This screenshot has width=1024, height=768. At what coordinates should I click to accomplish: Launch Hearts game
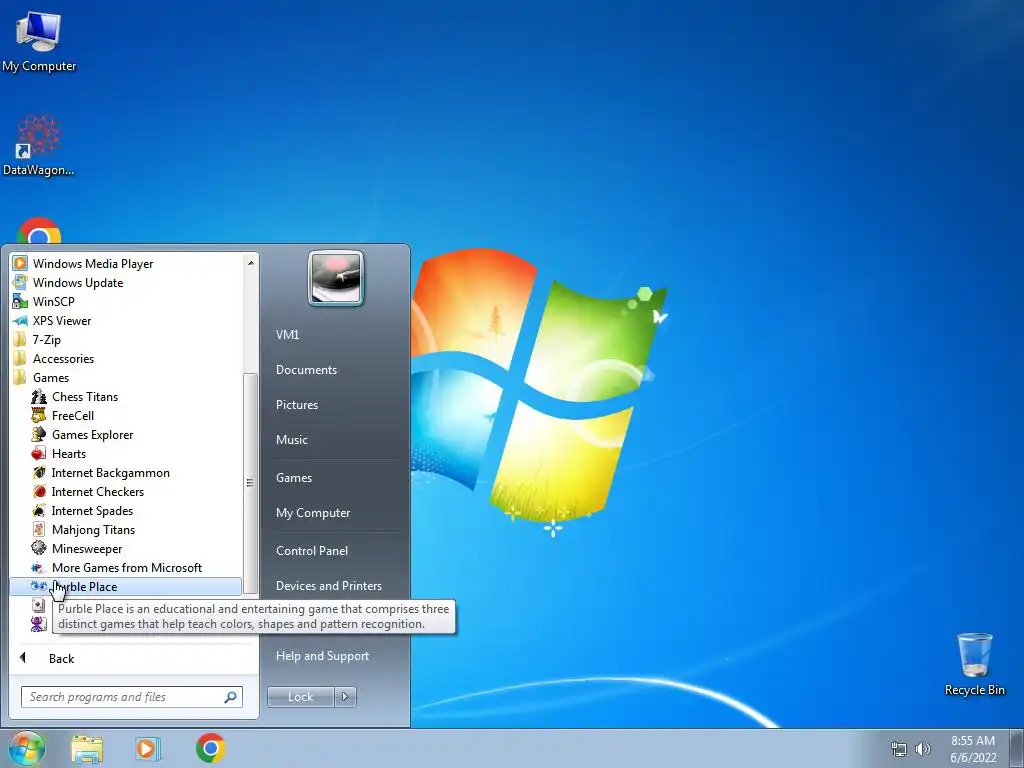(69, 454)
